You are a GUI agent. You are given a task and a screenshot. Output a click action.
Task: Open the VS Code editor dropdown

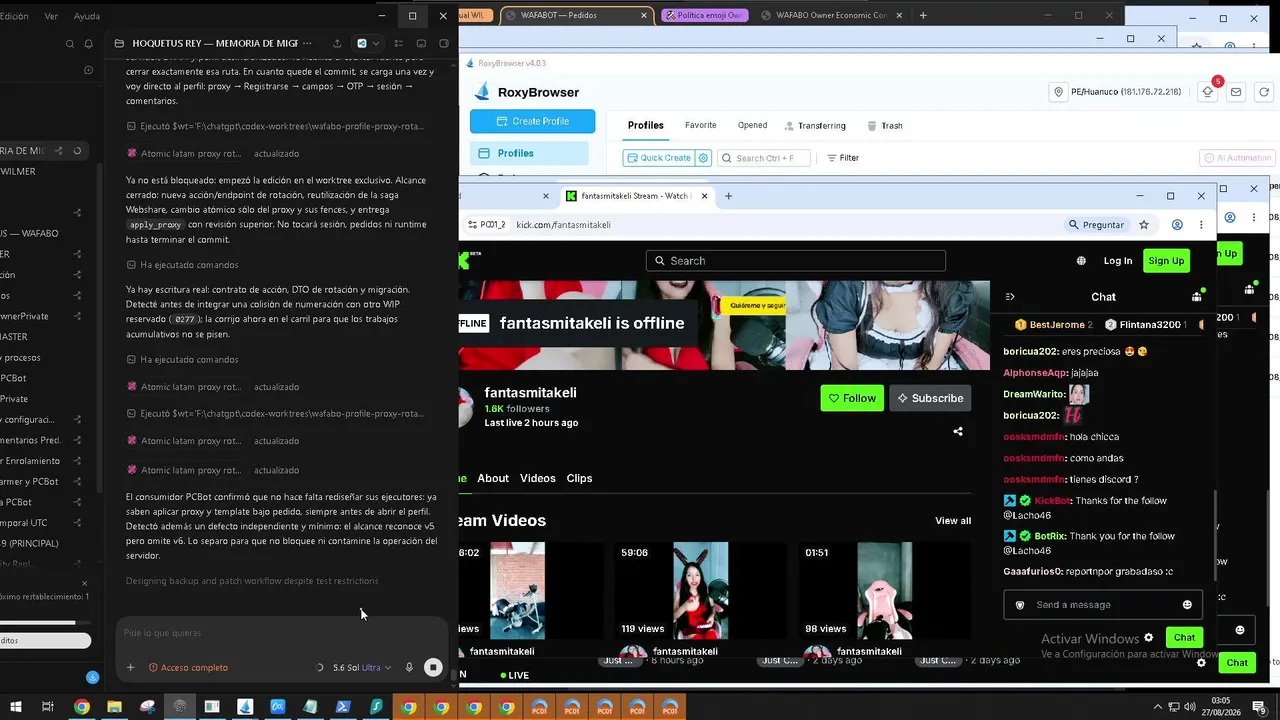pos(368,44)
